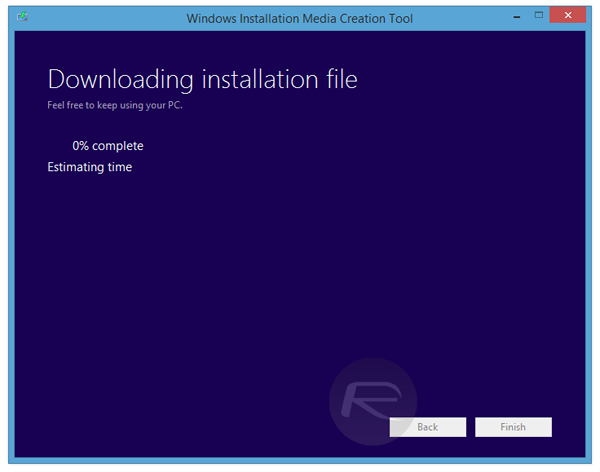Click the Media Creation Tool title bar icon

(x=22, y=16)
